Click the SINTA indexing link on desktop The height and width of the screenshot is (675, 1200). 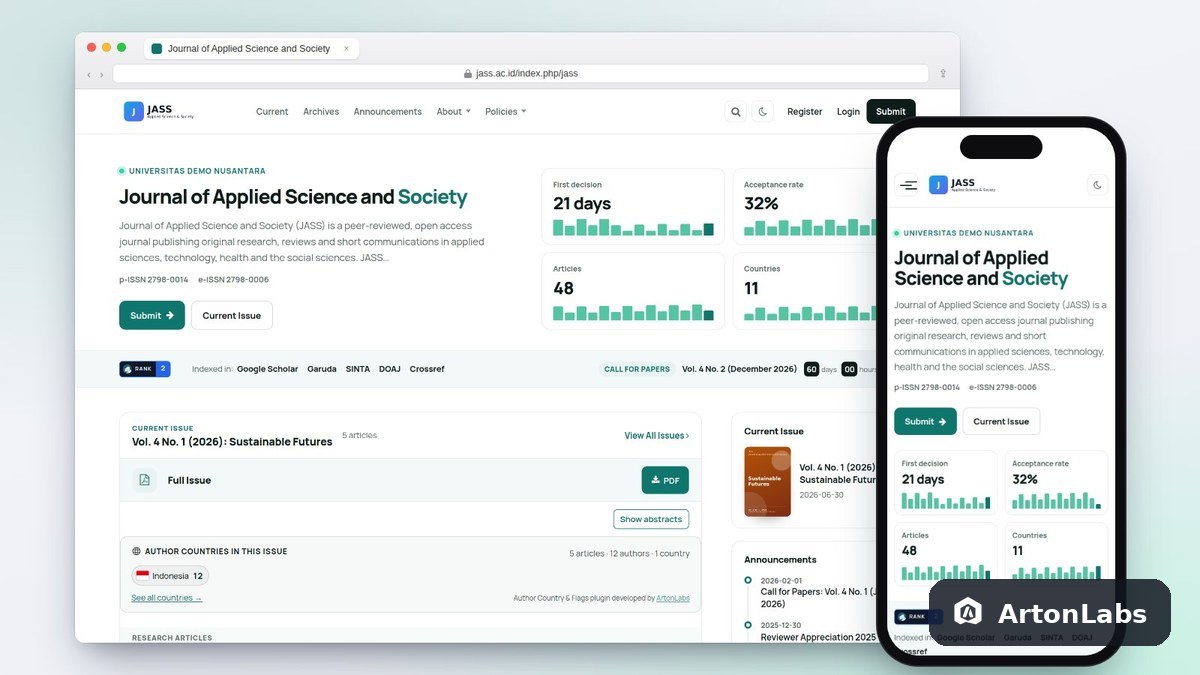pyautogui.click(x=358, y=369)
